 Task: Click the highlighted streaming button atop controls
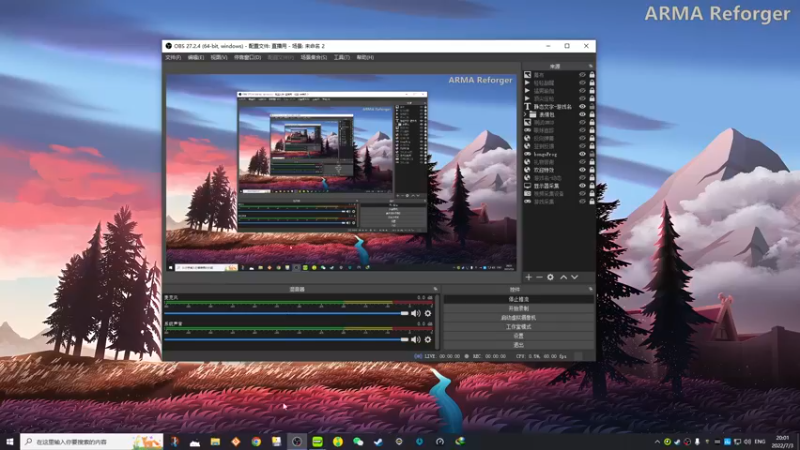518,299
